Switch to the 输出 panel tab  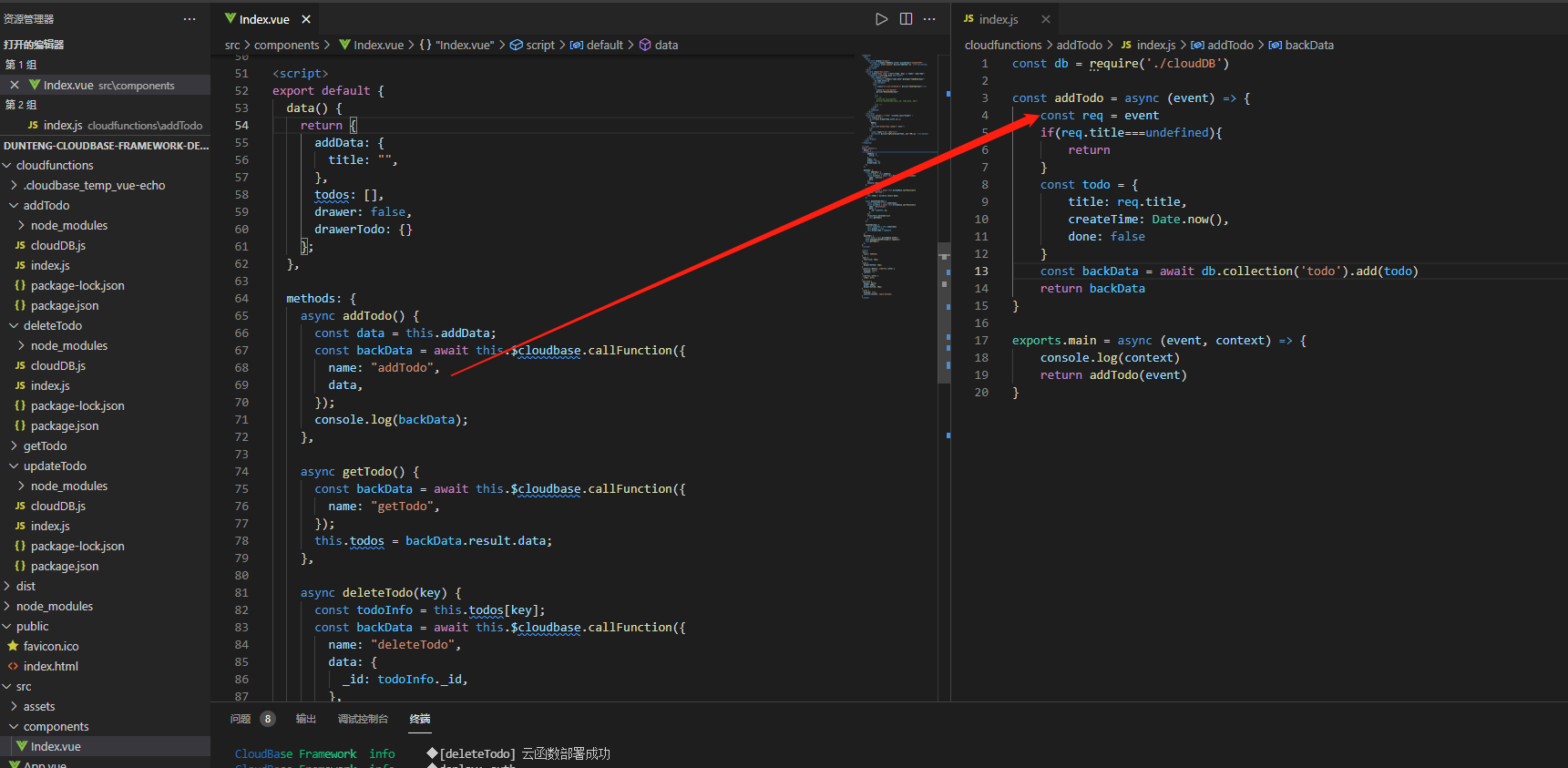[x=306, y=719]
